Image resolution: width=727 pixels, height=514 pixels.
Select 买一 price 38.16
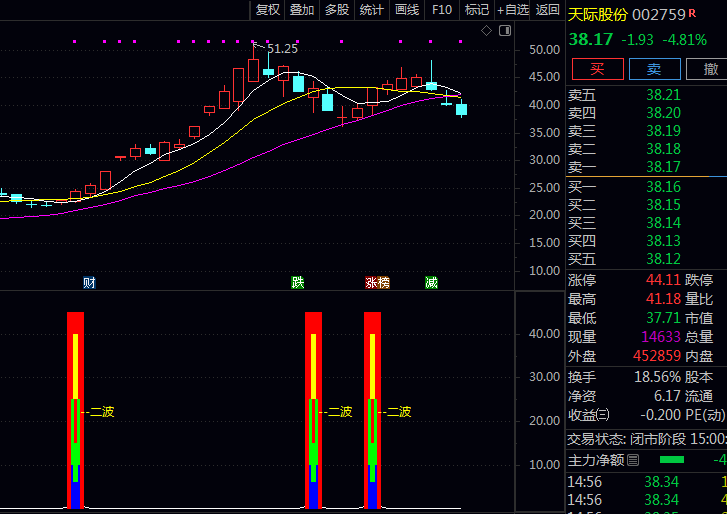pyautogui.click(x=663, y=187)
